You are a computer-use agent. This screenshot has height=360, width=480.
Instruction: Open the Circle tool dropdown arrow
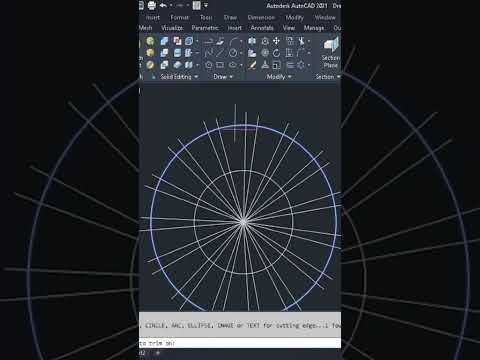coord(241,53)
